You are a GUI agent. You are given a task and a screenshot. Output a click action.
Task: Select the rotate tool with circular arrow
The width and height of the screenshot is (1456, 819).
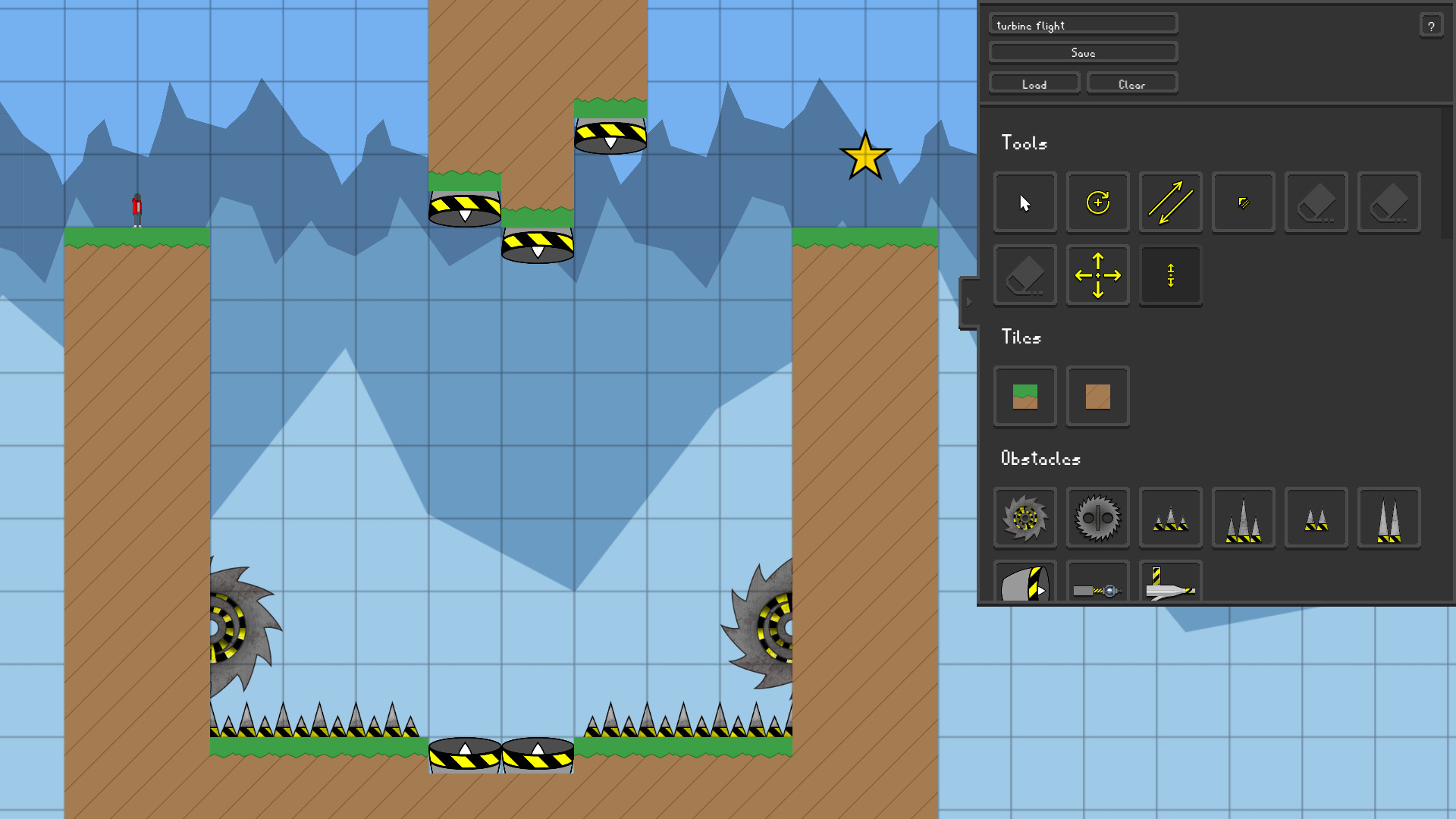click(x=1097, y=202)
